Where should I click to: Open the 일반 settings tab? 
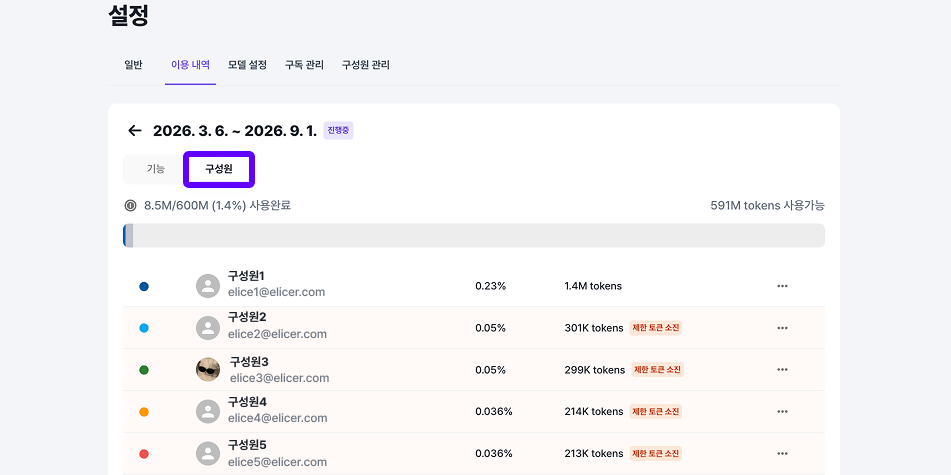[x=133, y=65]
